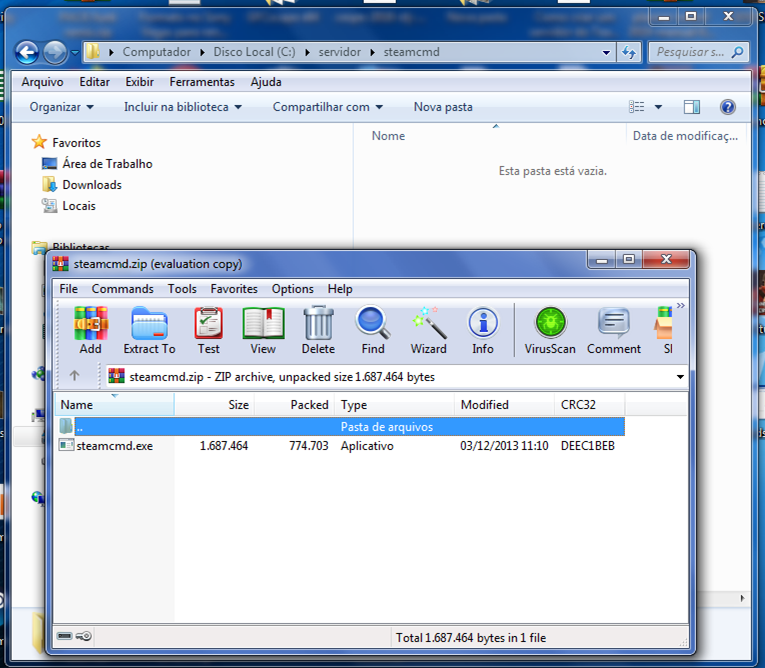Go up one level in WinRAR
Image resolution: width=765 pixels, height=668 pixels.
[74, 376]
